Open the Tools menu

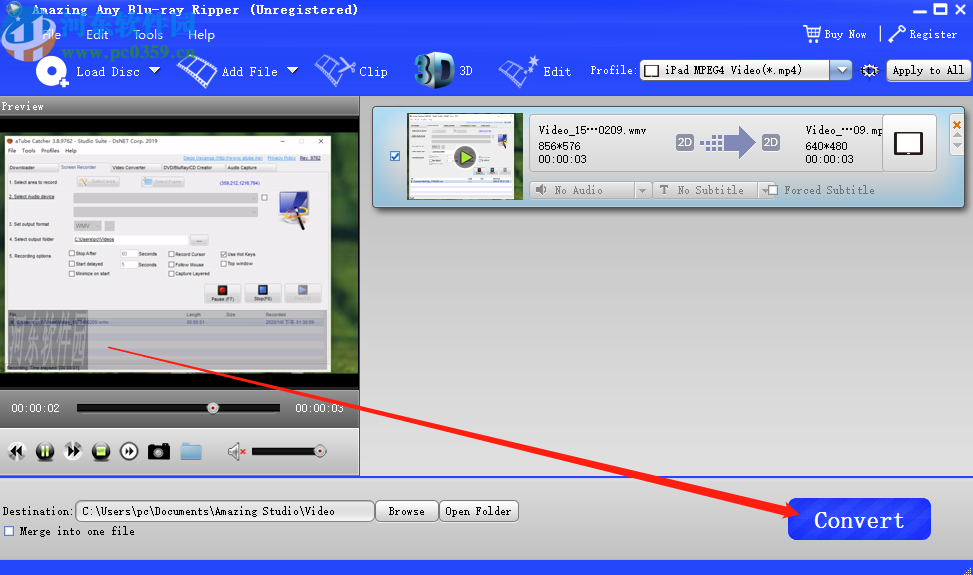(x=148, y=35)
